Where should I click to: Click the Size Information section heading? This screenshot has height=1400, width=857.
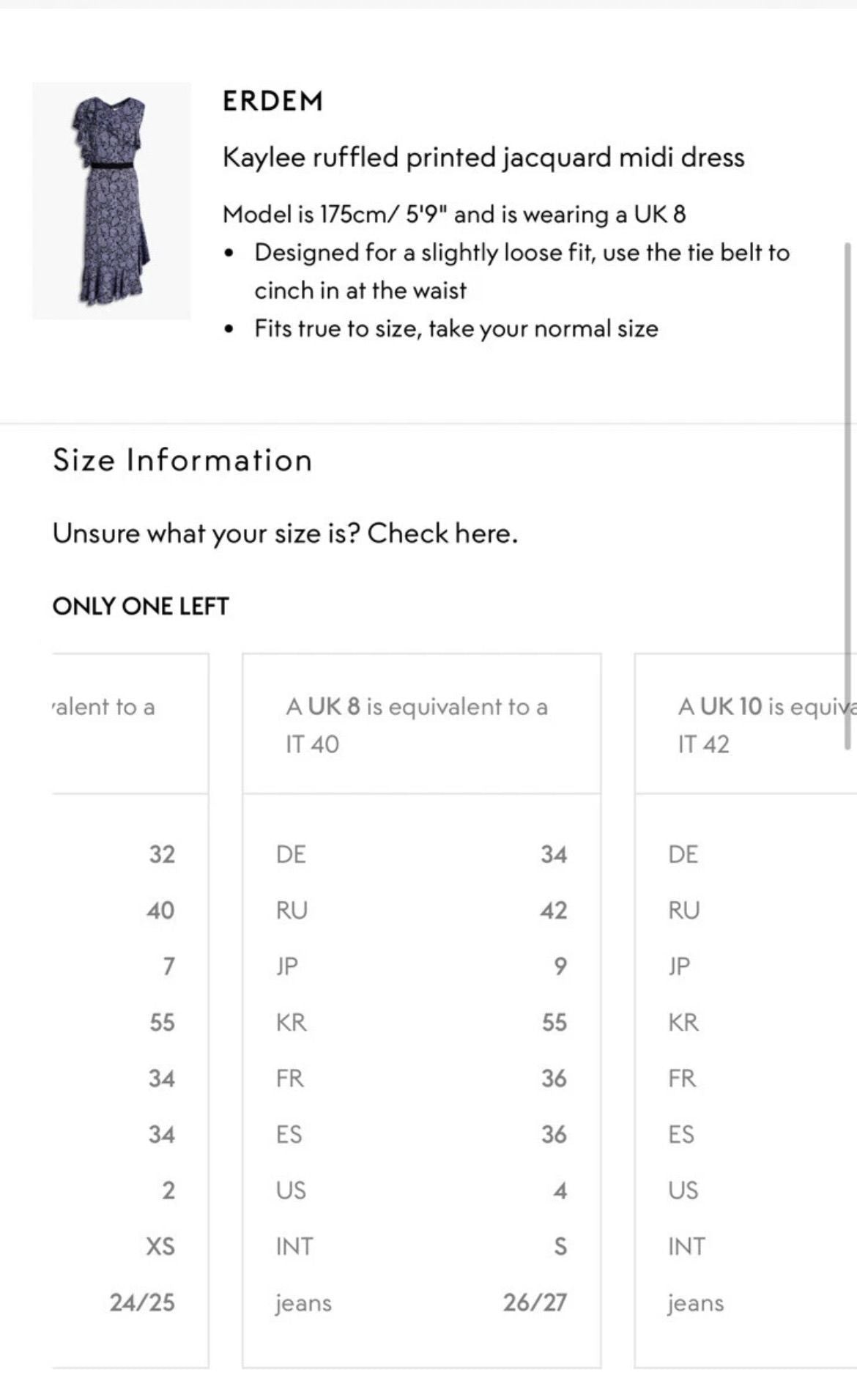[183, 460]
